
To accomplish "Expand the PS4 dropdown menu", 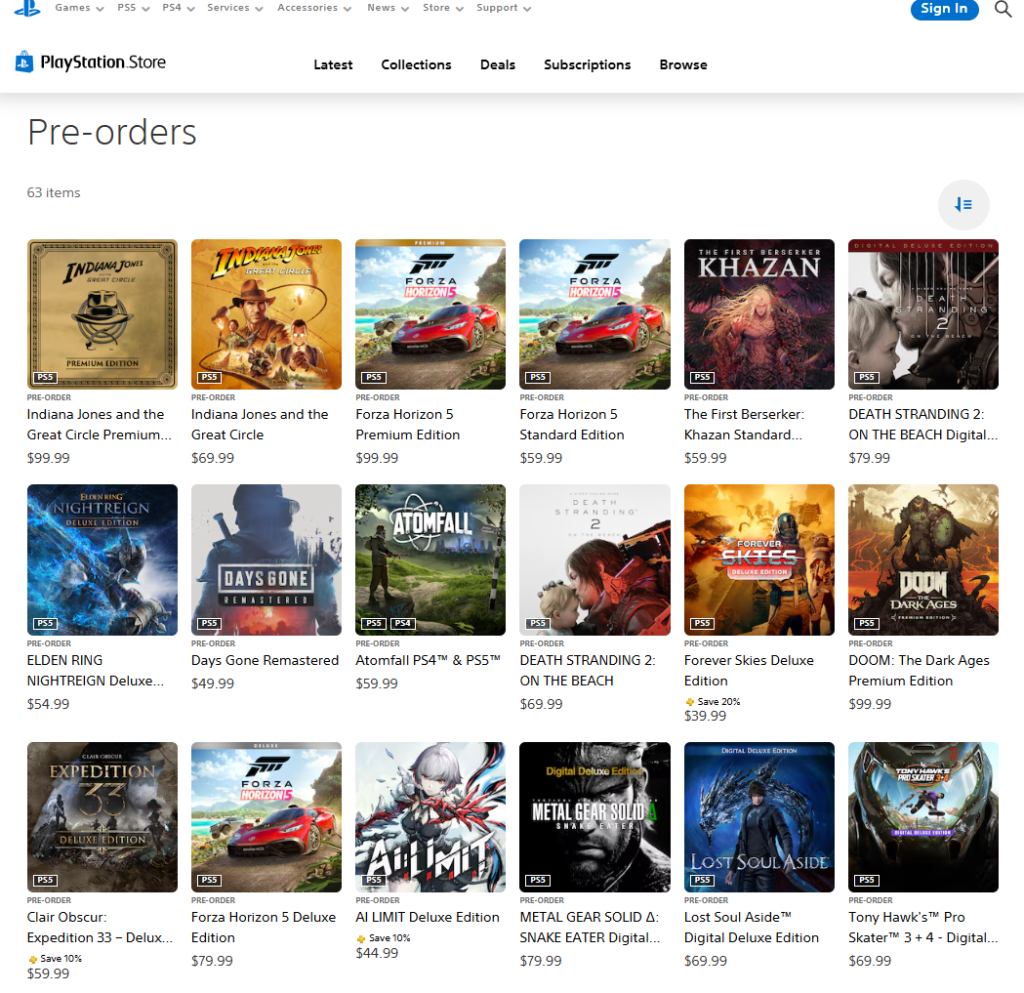I will coord(178,8).
